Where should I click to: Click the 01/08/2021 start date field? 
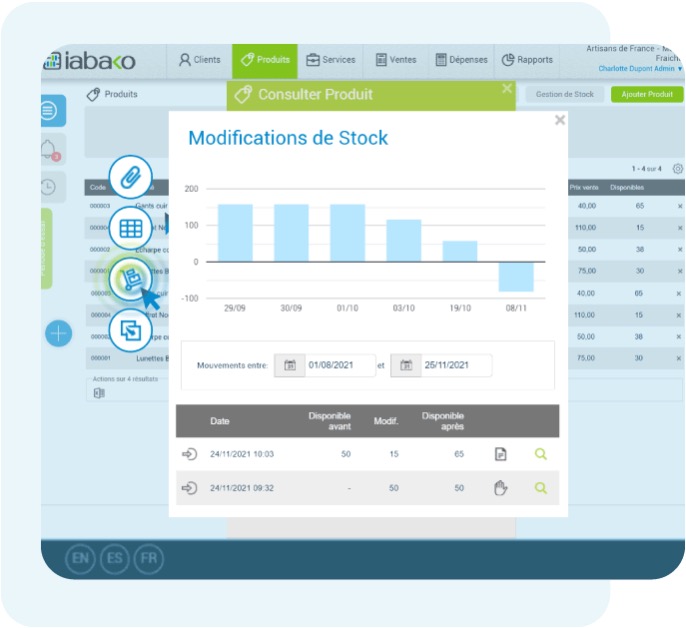coord(340,365)
